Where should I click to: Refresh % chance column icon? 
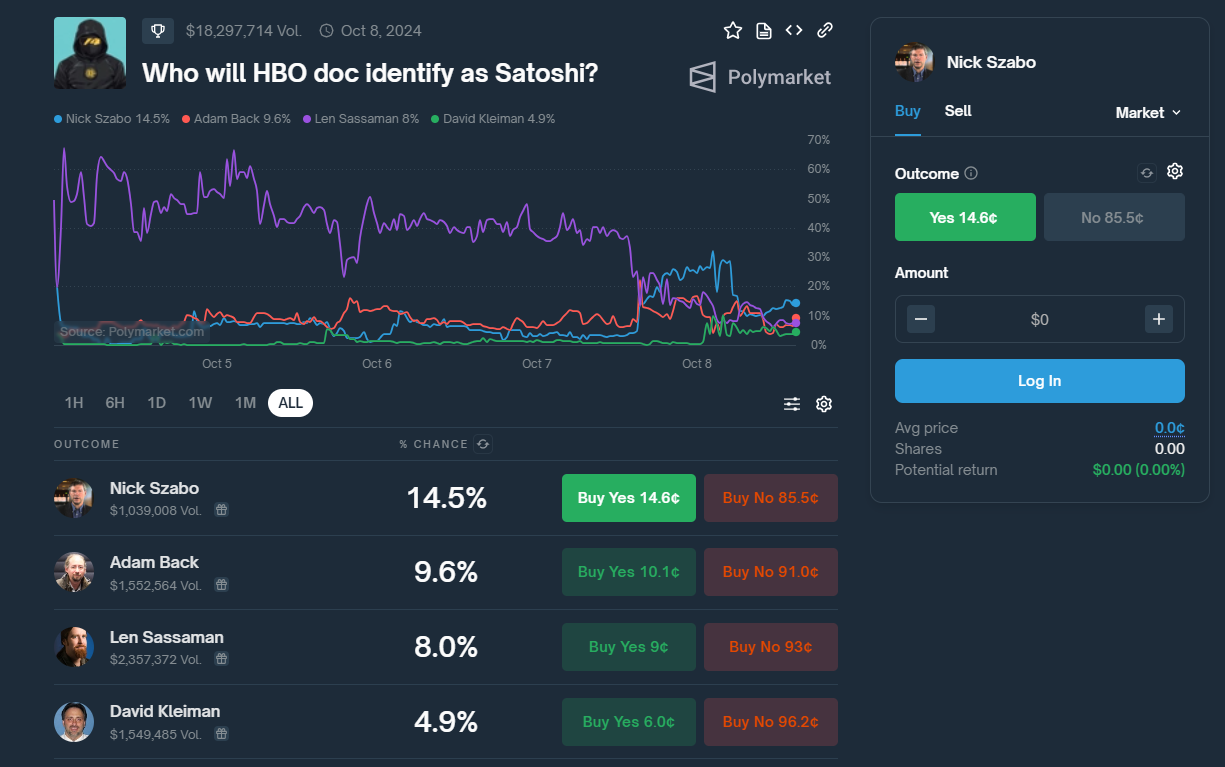click(x=483, y=444)
